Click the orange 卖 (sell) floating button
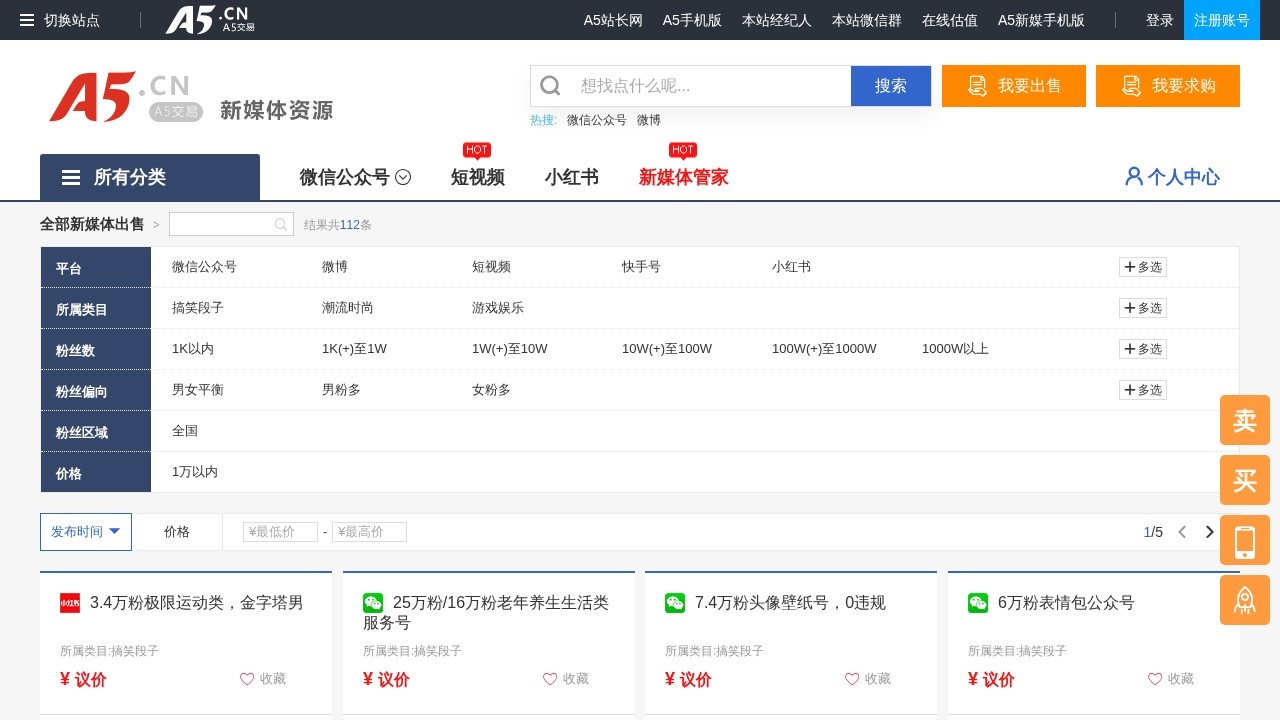Viewport: 1280px width, 720px height. tap(1244, 420)
